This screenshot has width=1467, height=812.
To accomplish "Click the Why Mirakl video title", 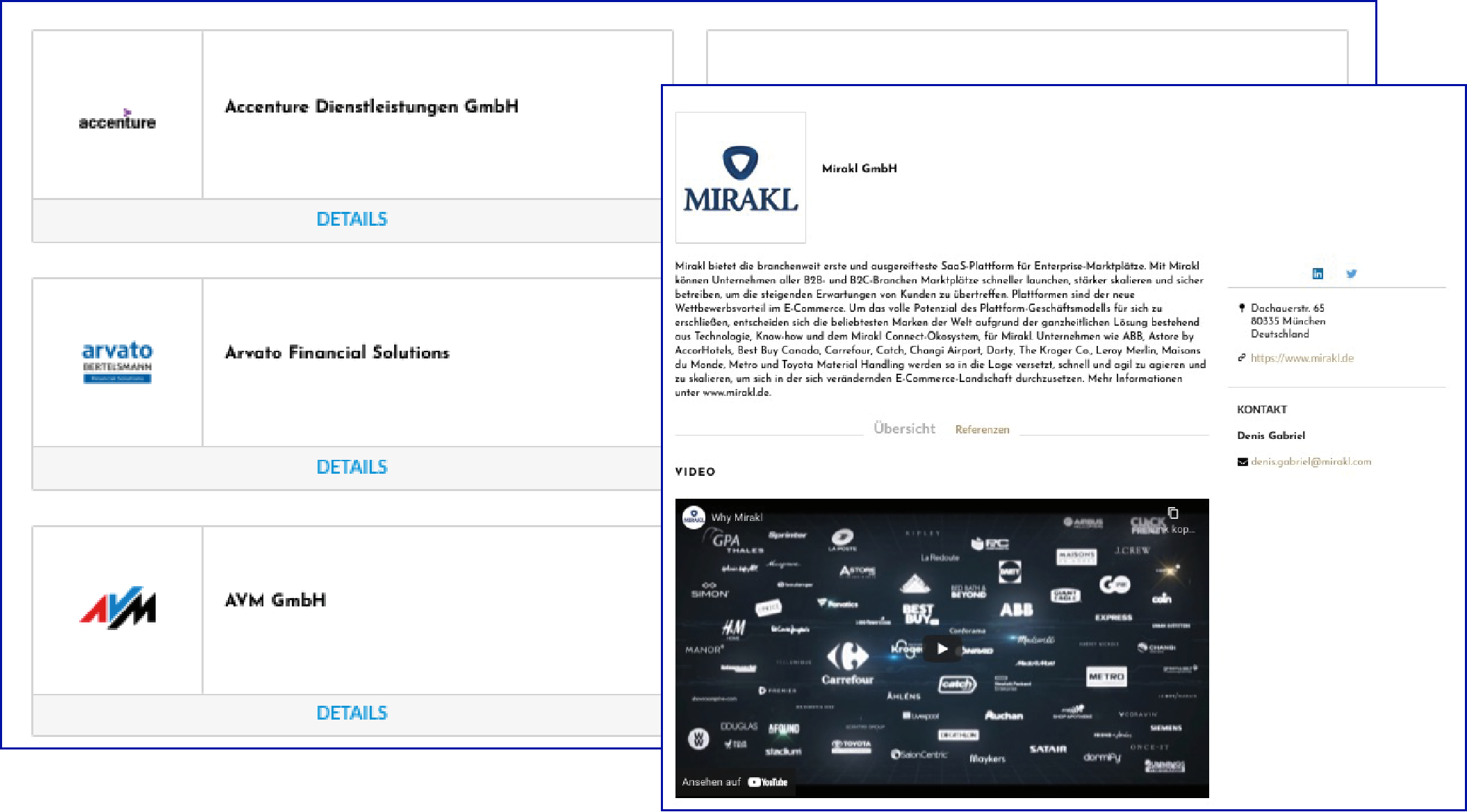I will 737,517.
